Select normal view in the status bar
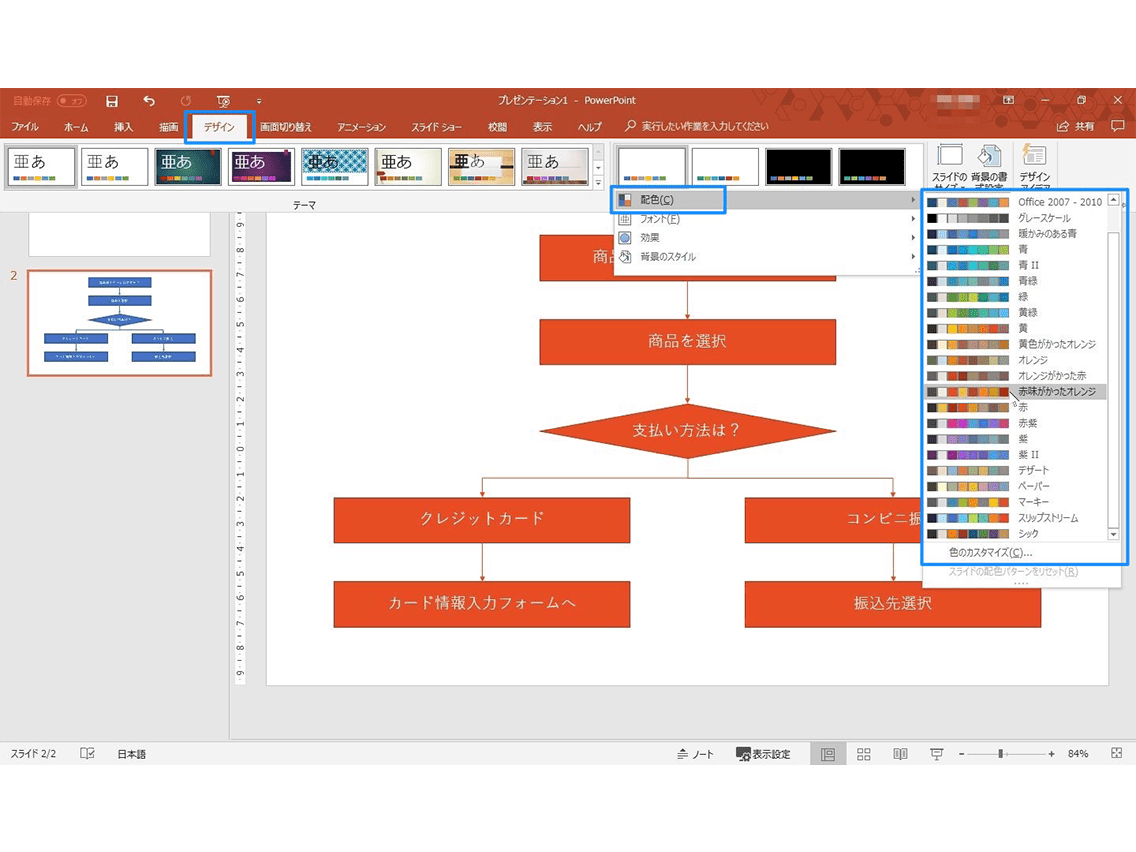Image resolution: width=1136 pixels, height=852 pixels. [x=828, y=754]
